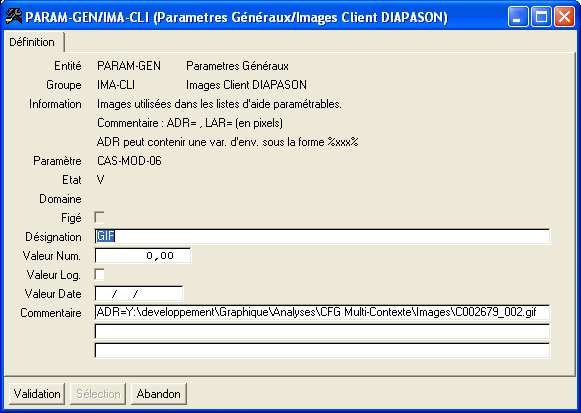This screenshot has width=581, height=413.
Task: Focus the Désignation field containing GIF
Action: click(322, 236)
